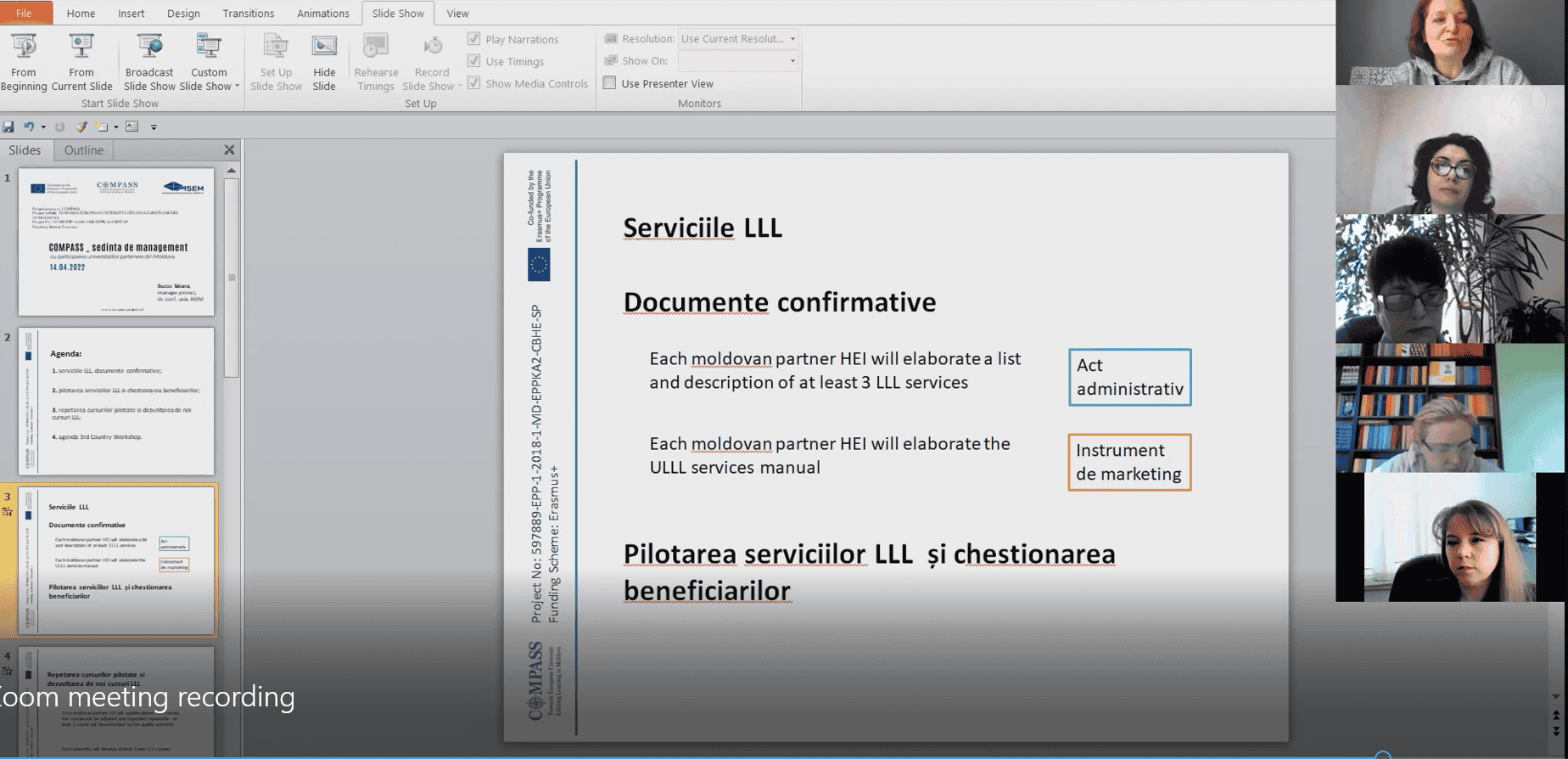Go to the Design tab

coord(183,14)
